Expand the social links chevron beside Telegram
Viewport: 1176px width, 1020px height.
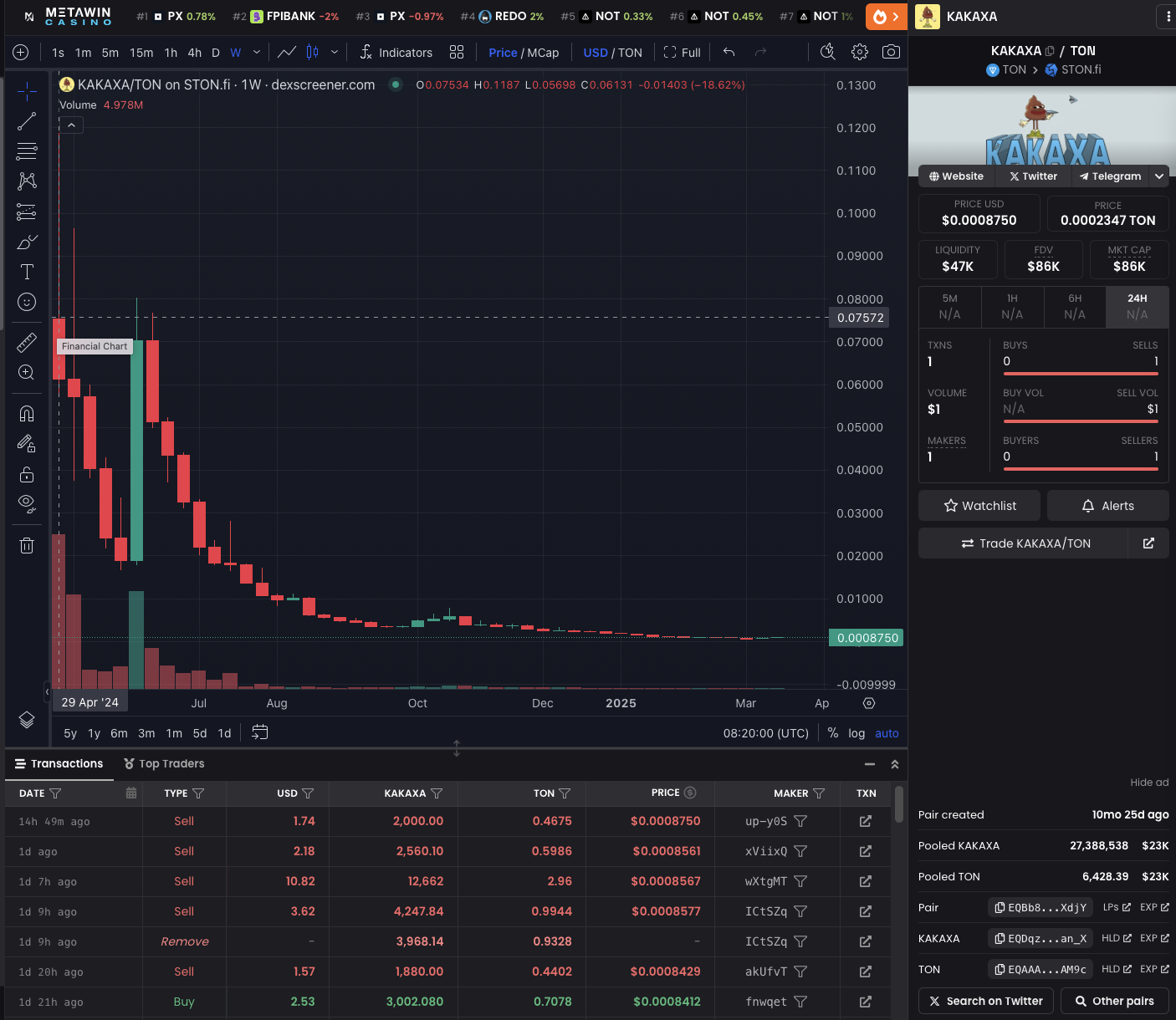tap(1159, 176)
